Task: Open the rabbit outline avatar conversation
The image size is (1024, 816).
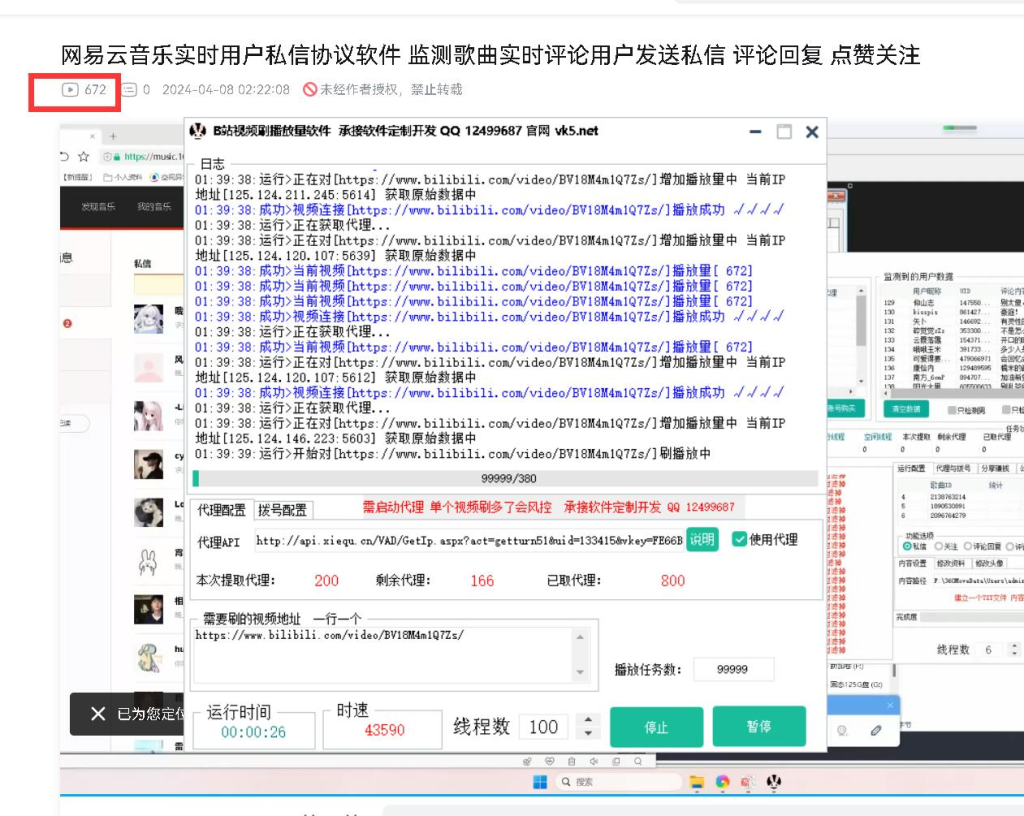Action: click(148, 561)
